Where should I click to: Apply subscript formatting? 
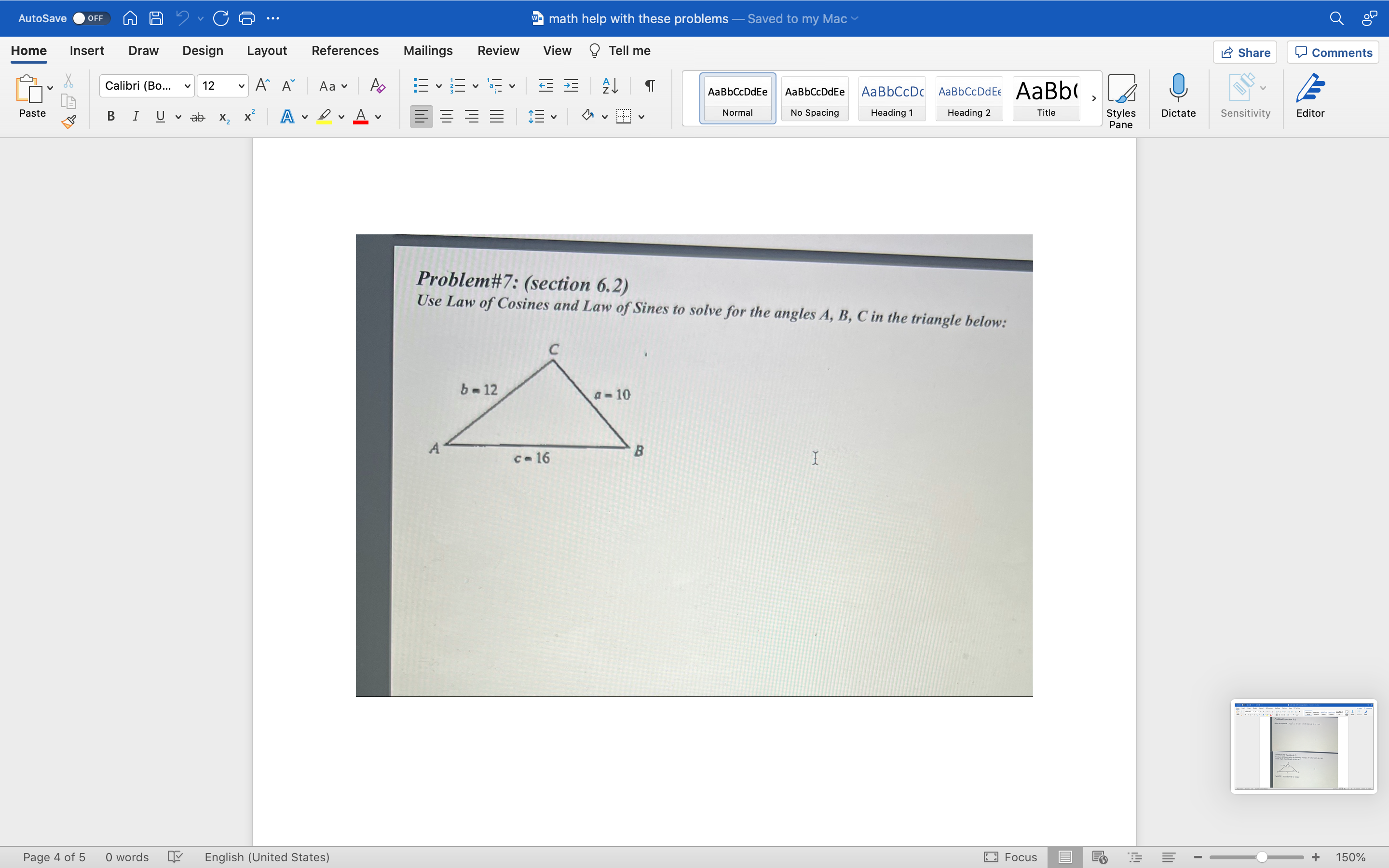tap(223, 117)
